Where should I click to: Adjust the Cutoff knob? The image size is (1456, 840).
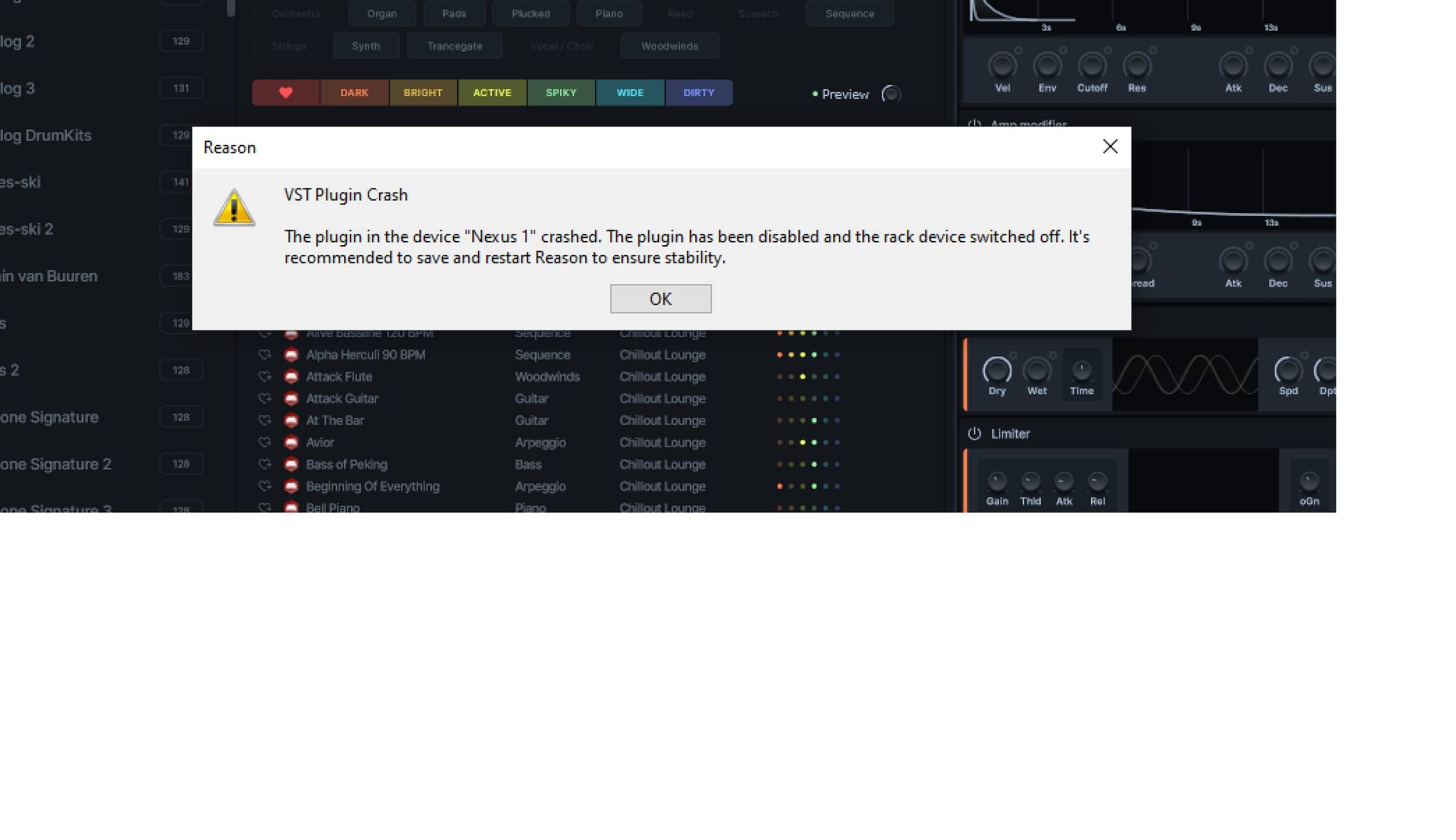(x=1091, y=66)
